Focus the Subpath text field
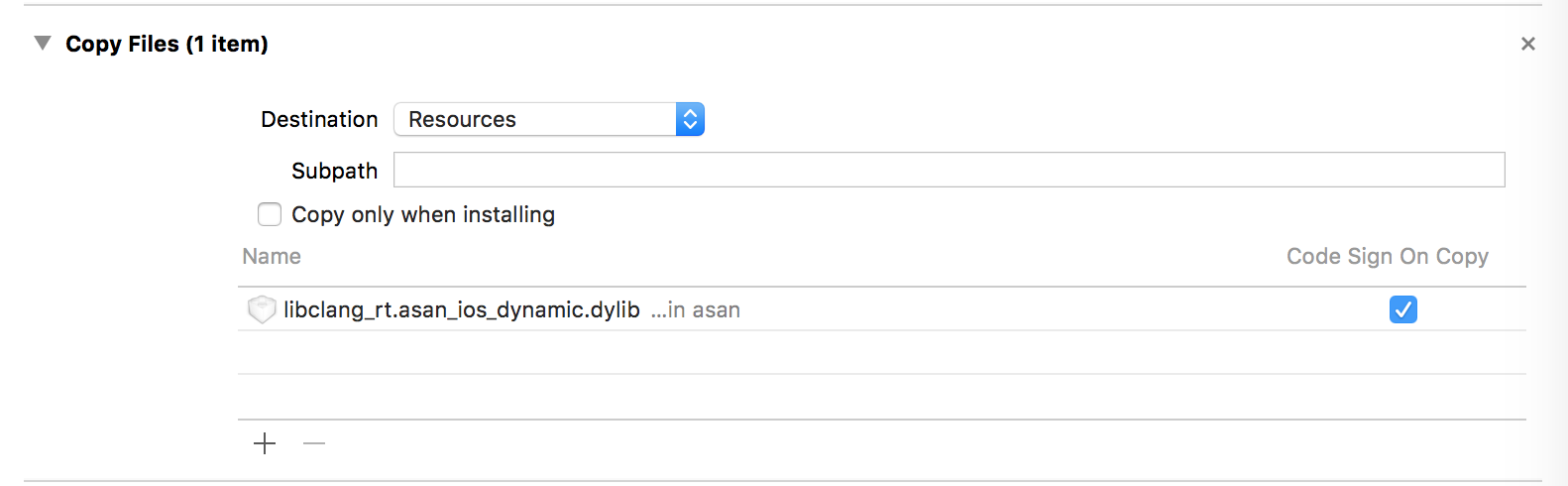1568x486 pixels. pos(950,170)
